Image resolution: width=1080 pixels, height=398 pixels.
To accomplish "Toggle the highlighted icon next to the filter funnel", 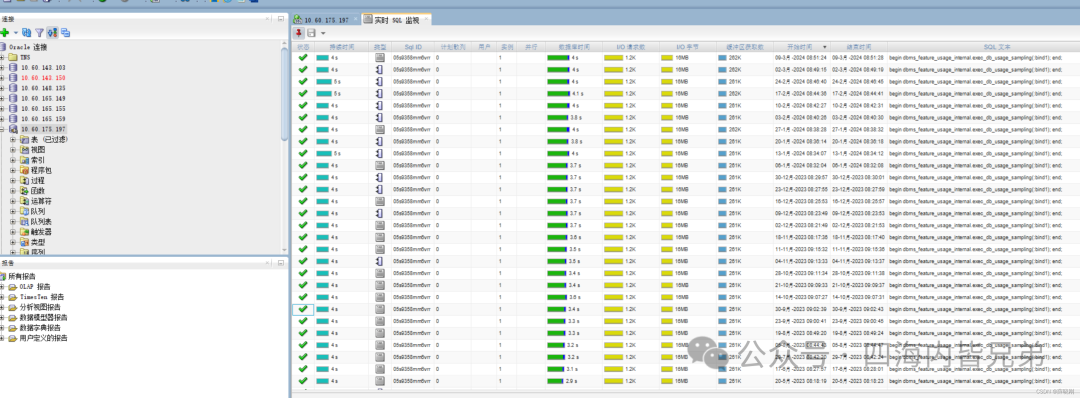I will tap(52, 32).
